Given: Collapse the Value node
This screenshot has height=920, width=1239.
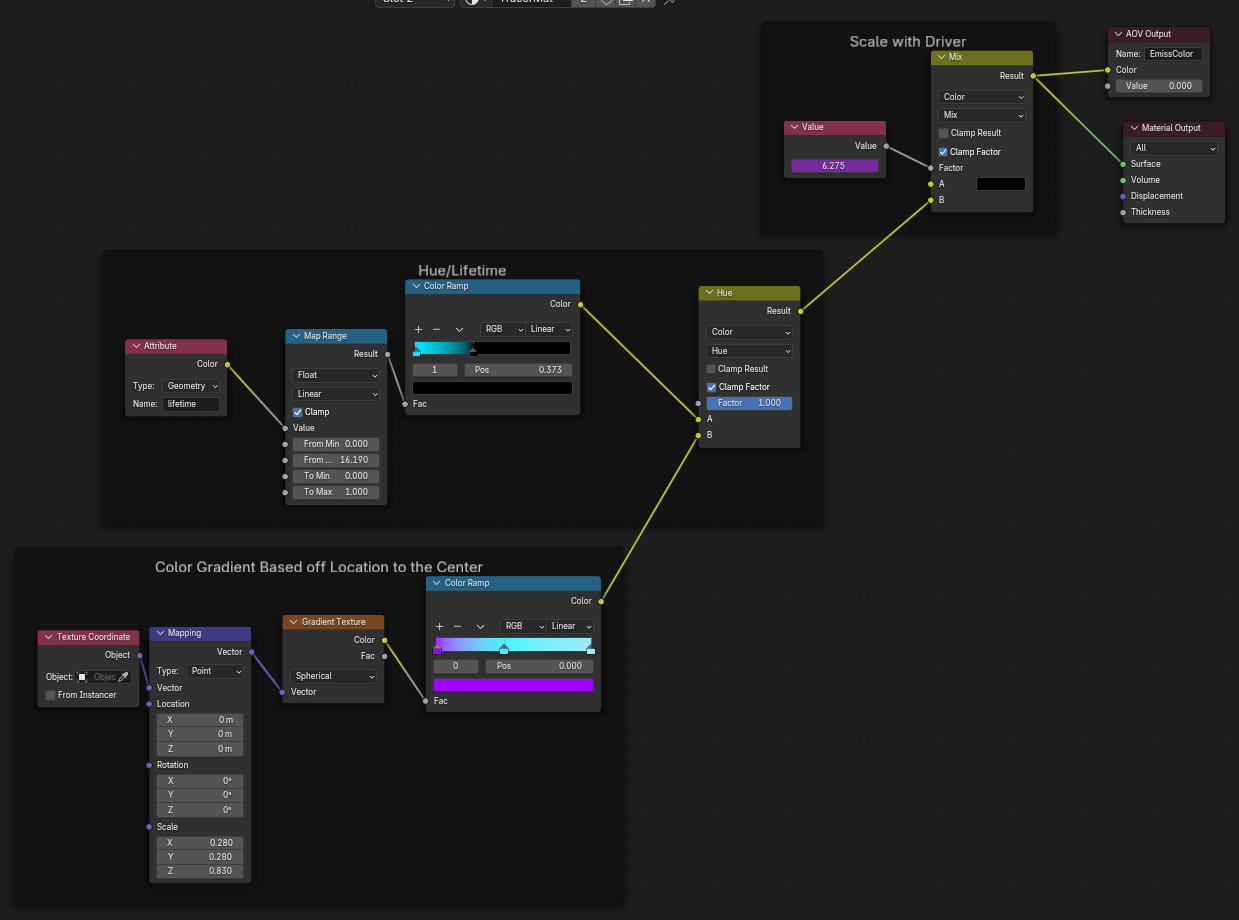Looking at the screenshot, I should point(793,128).
